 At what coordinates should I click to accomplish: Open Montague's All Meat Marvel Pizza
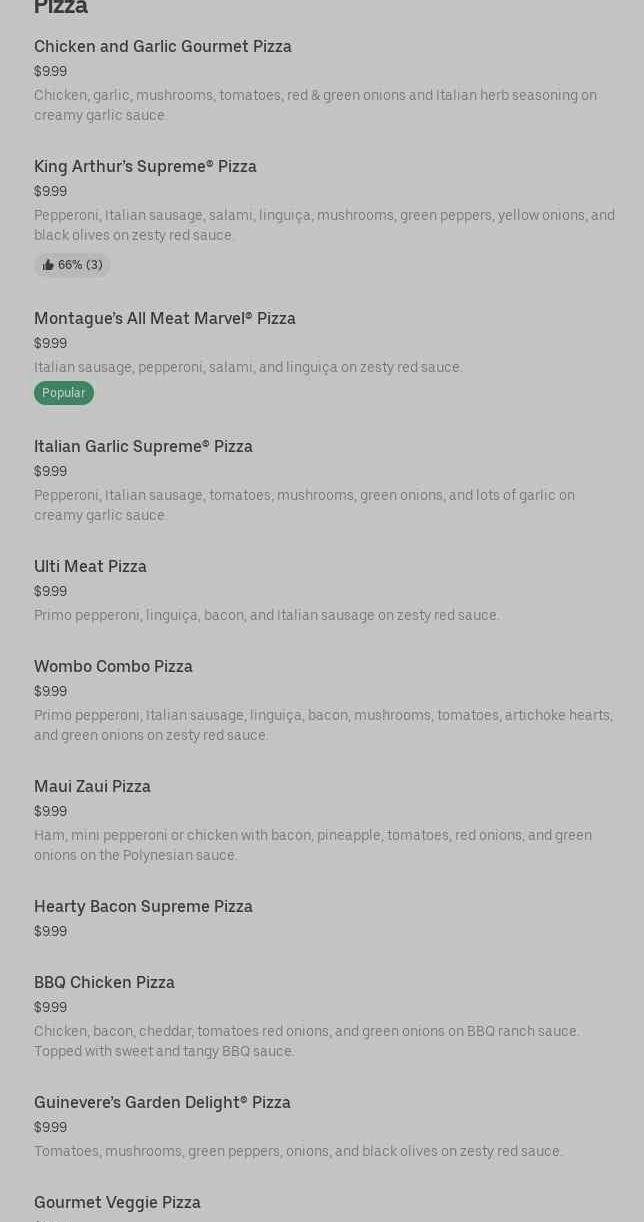[165, 319]
